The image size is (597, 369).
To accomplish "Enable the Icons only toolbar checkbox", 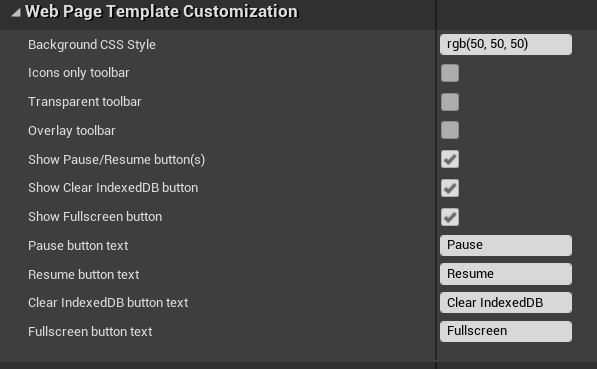I will (x=450, y=73).
